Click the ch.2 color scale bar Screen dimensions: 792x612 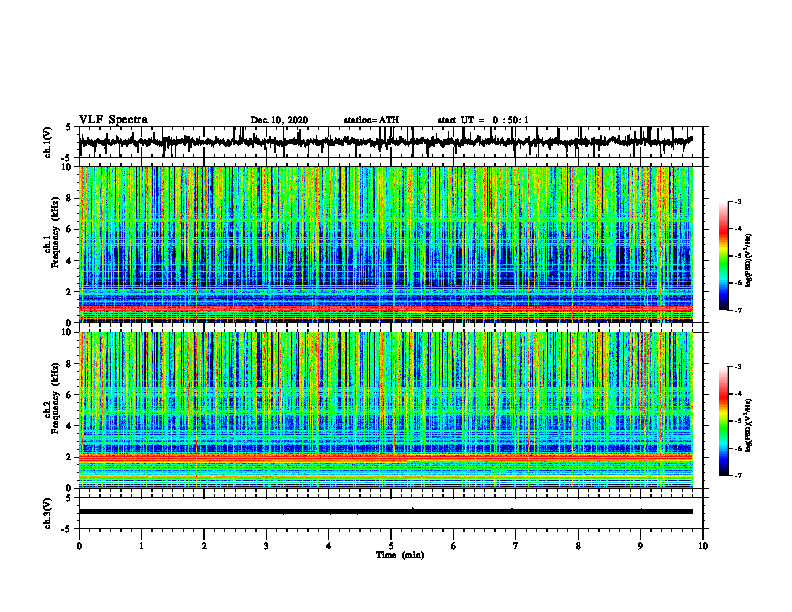pyautogui.click(x=723, y=421)
